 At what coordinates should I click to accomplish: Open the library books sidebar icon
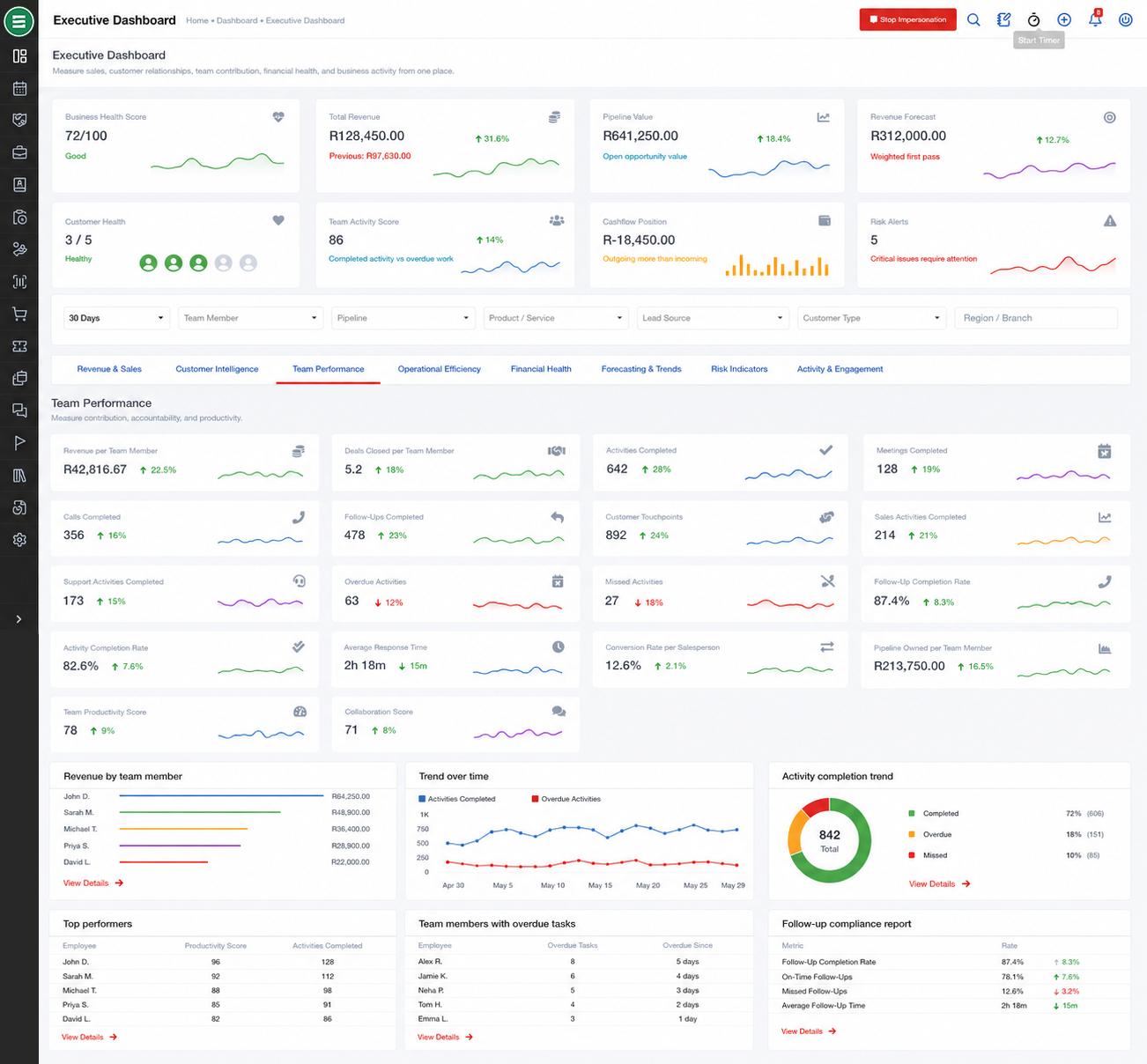[19, 476]
